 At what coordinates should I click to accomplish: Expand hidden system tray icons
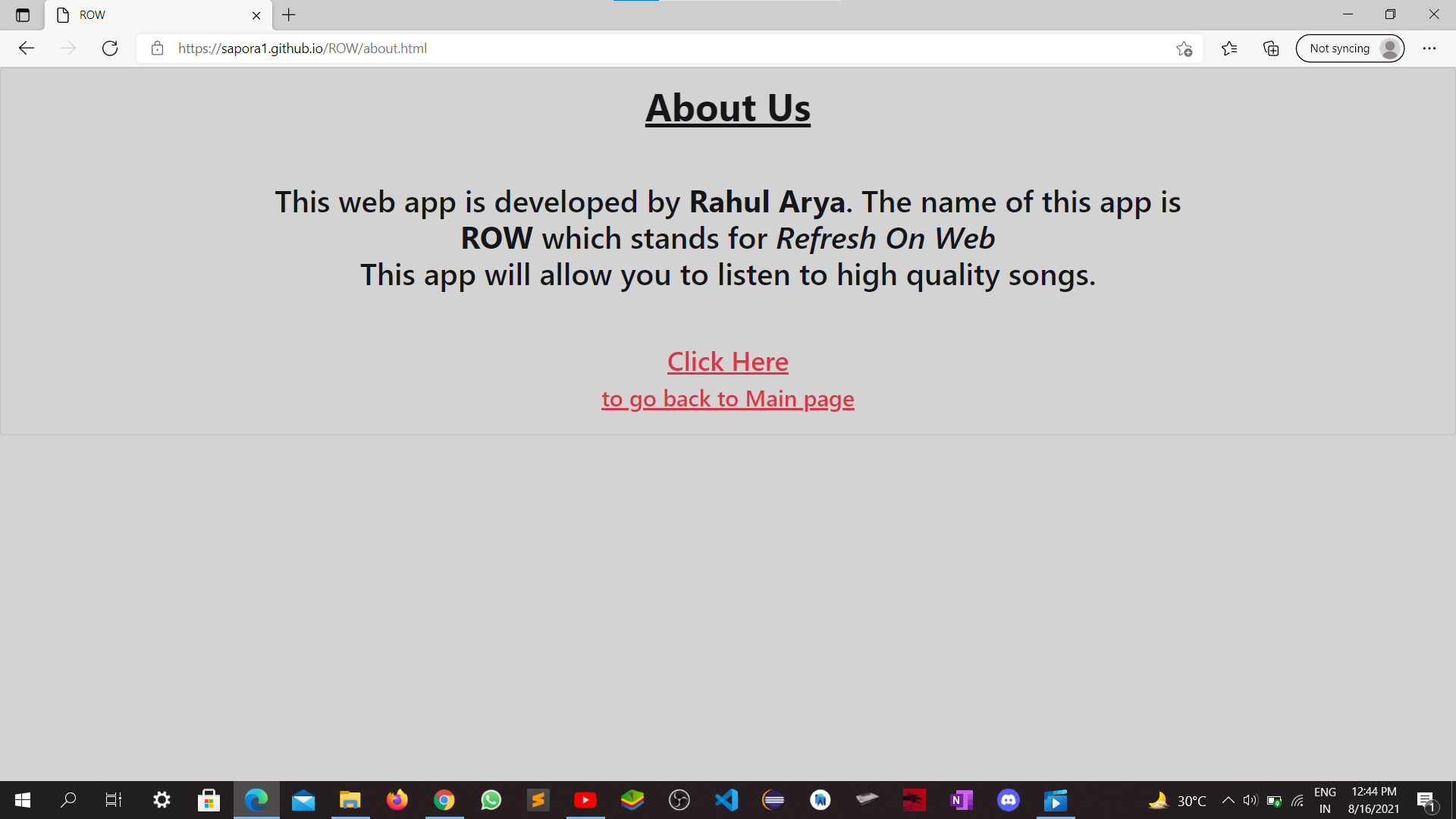point(1228,800)
